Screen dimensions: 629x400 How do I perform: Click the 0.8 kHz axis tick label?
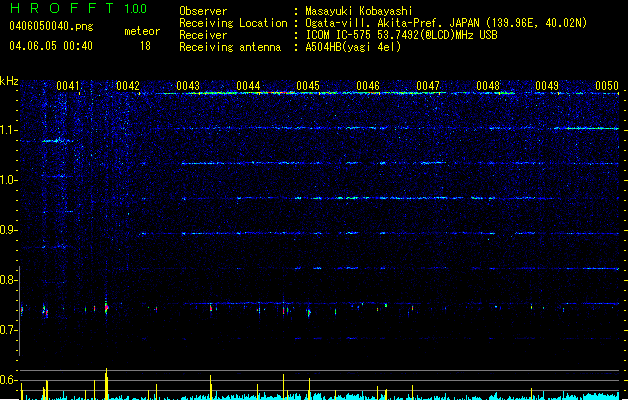(9, 280)
